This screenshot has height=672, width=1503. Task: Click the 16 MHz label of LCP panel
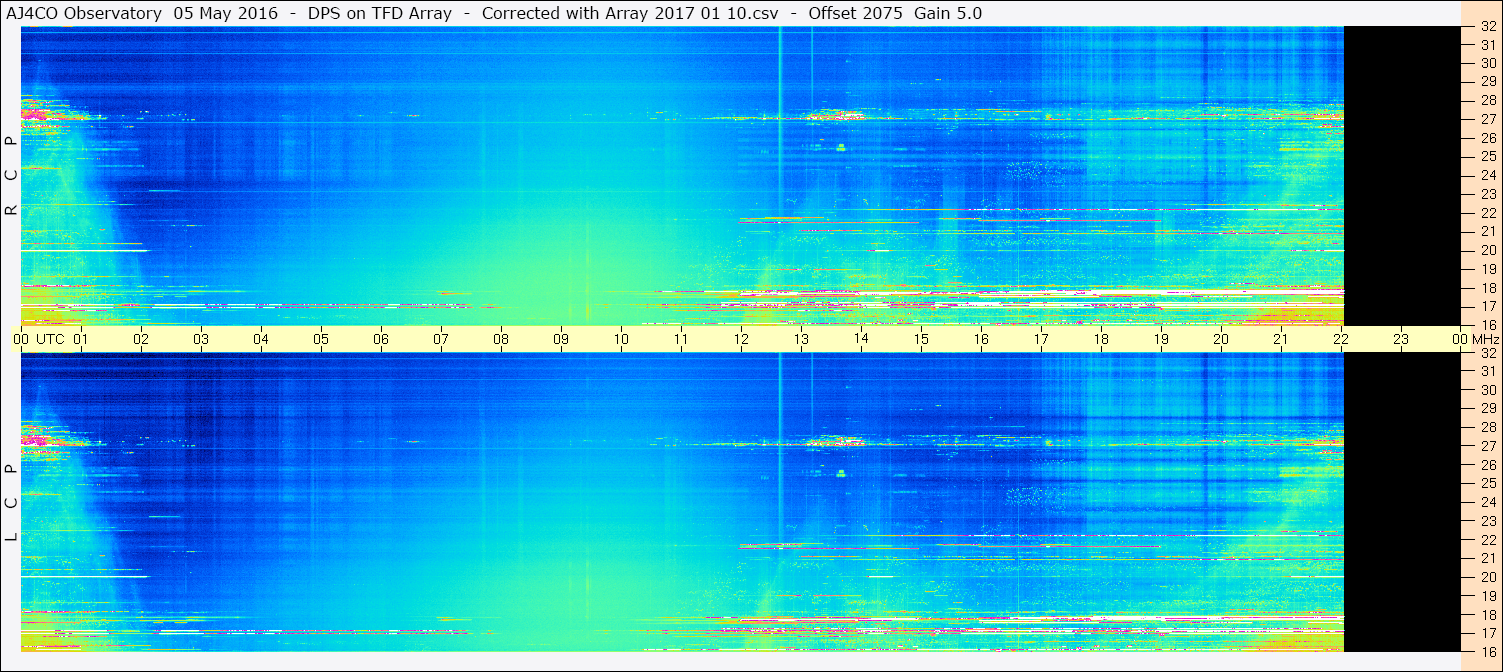point(1487,651)
